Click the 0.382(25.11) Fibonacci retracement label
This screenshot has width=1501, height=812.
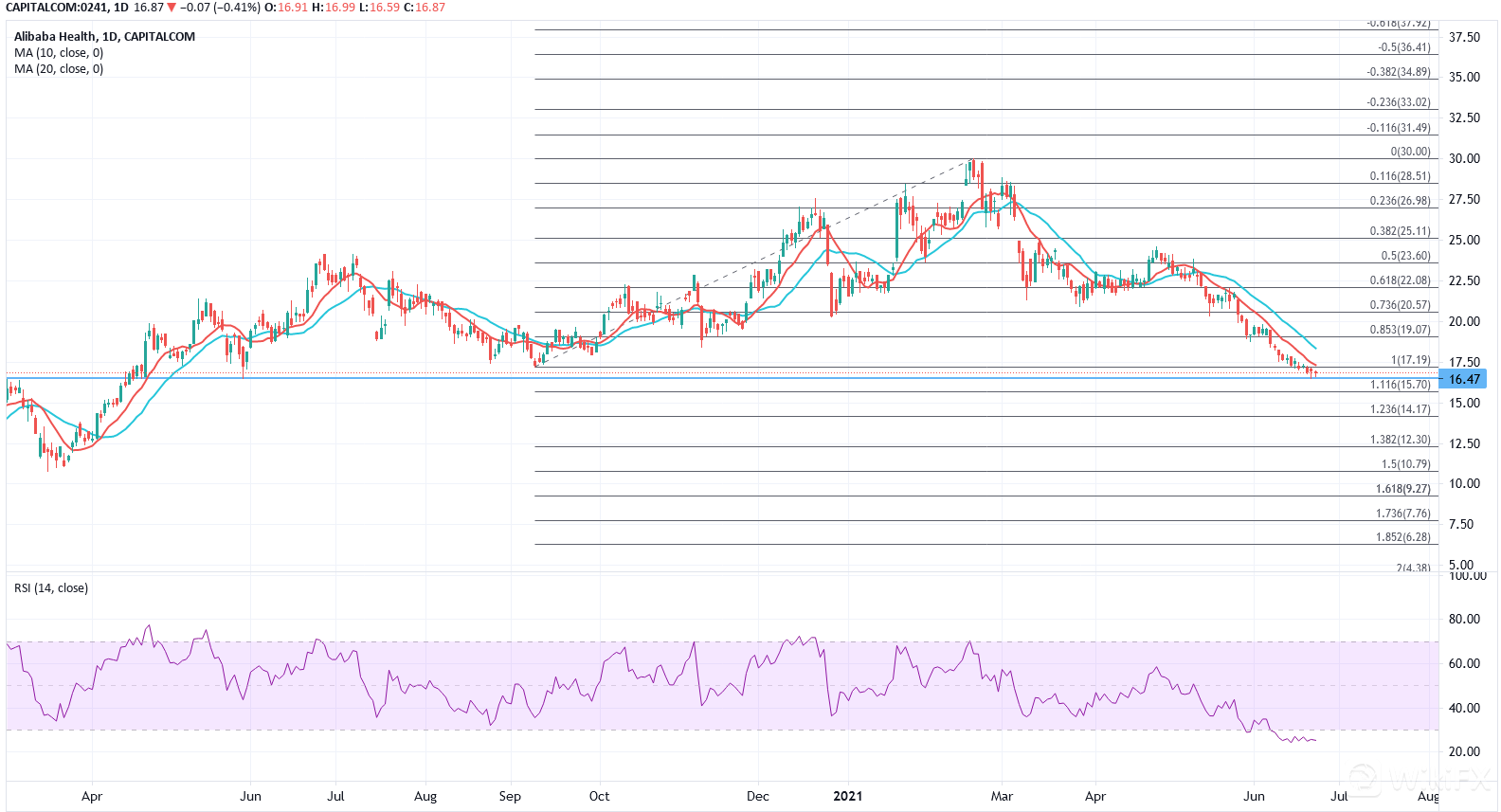[x=1400, y=231]
